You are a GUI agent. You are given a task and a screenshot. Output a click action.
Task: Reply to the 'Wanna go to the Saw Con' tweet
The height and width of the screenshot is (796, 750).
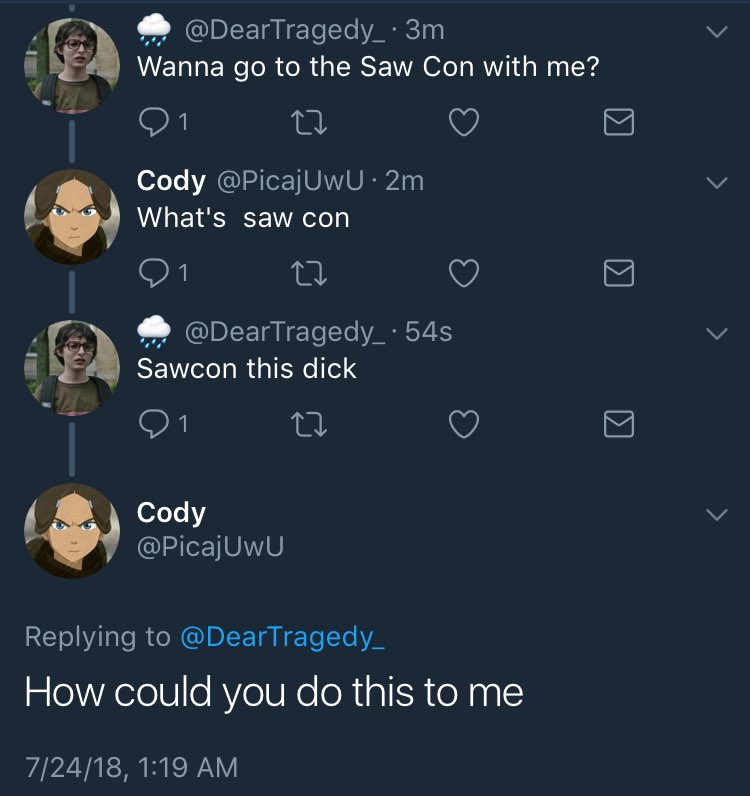154,122
